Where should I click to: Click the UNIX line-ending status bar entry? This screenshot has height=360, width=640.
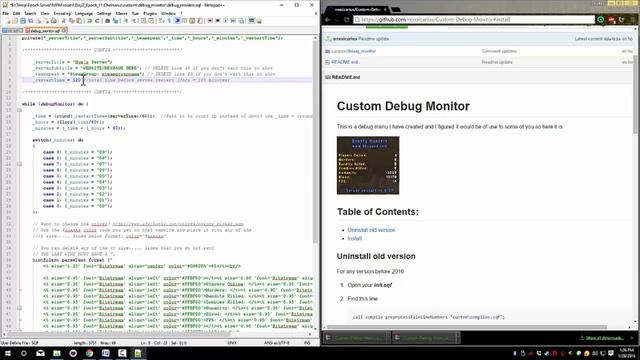[x=232, y=343]
